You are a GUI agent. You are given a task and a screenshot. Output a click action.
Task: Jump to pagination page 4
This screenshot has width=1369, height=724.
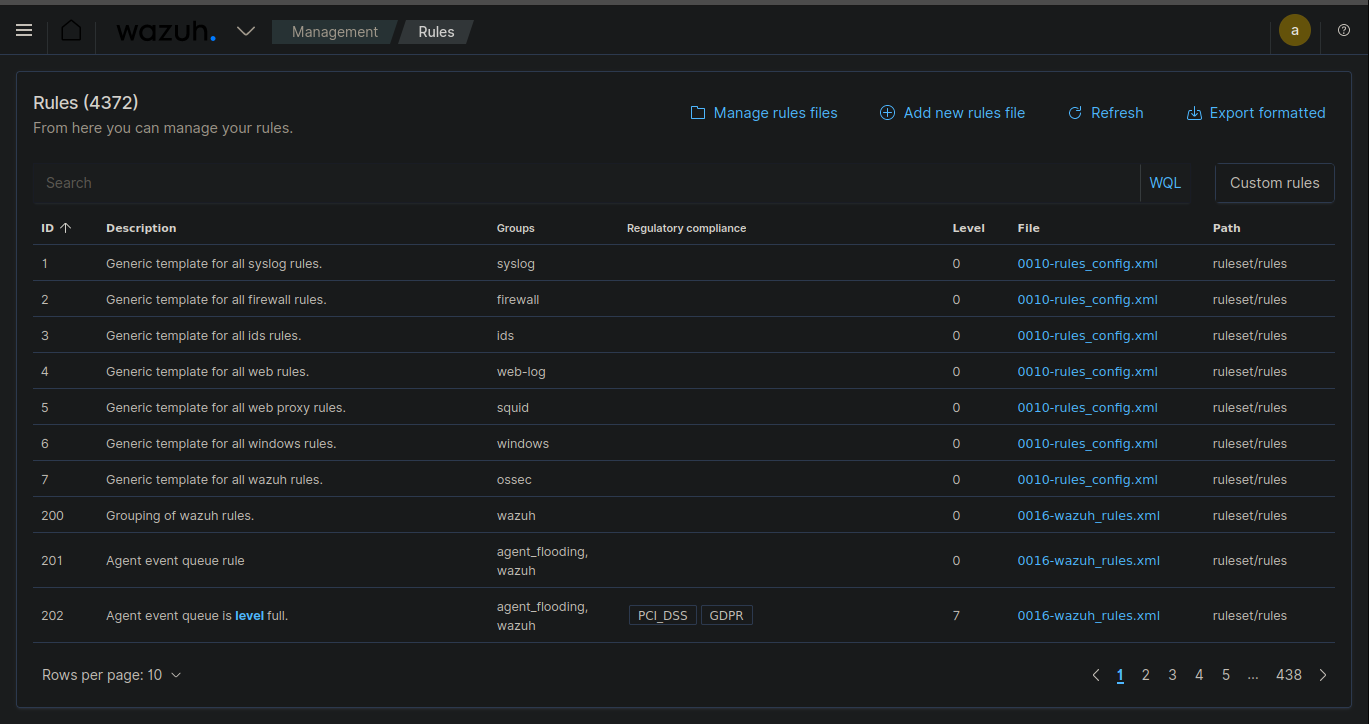pyautogui.click(x=1199, y=675)
